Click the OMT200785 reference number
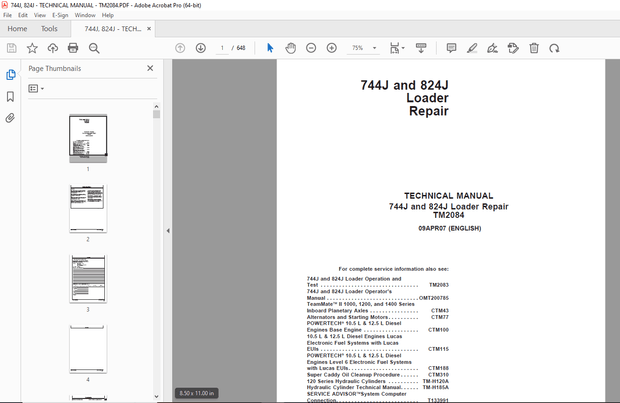Viewport: 620px width, 403px height. [x=434, y=298]
